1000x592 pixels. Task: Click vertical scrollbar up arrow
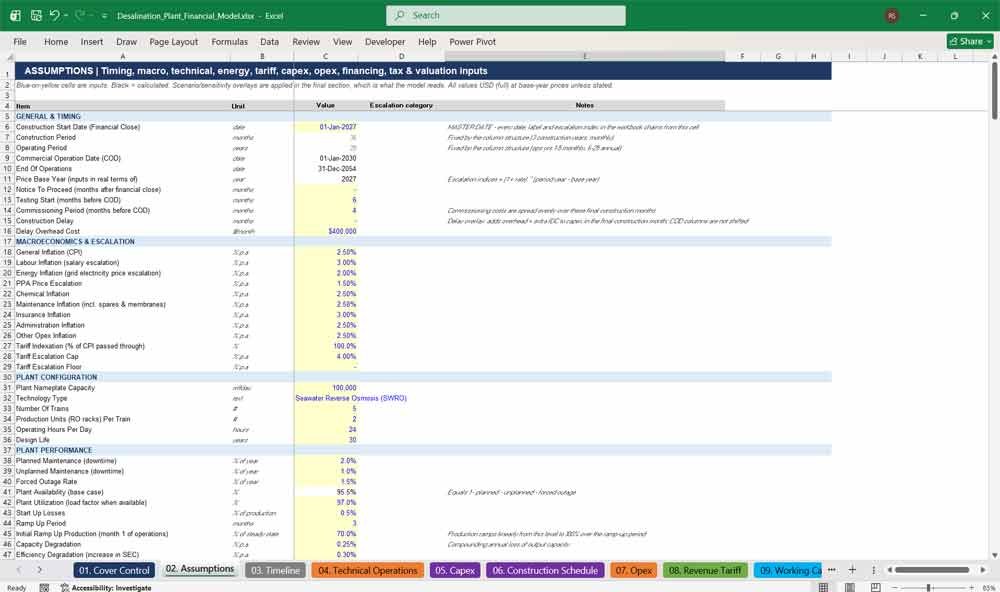point(994,57)
